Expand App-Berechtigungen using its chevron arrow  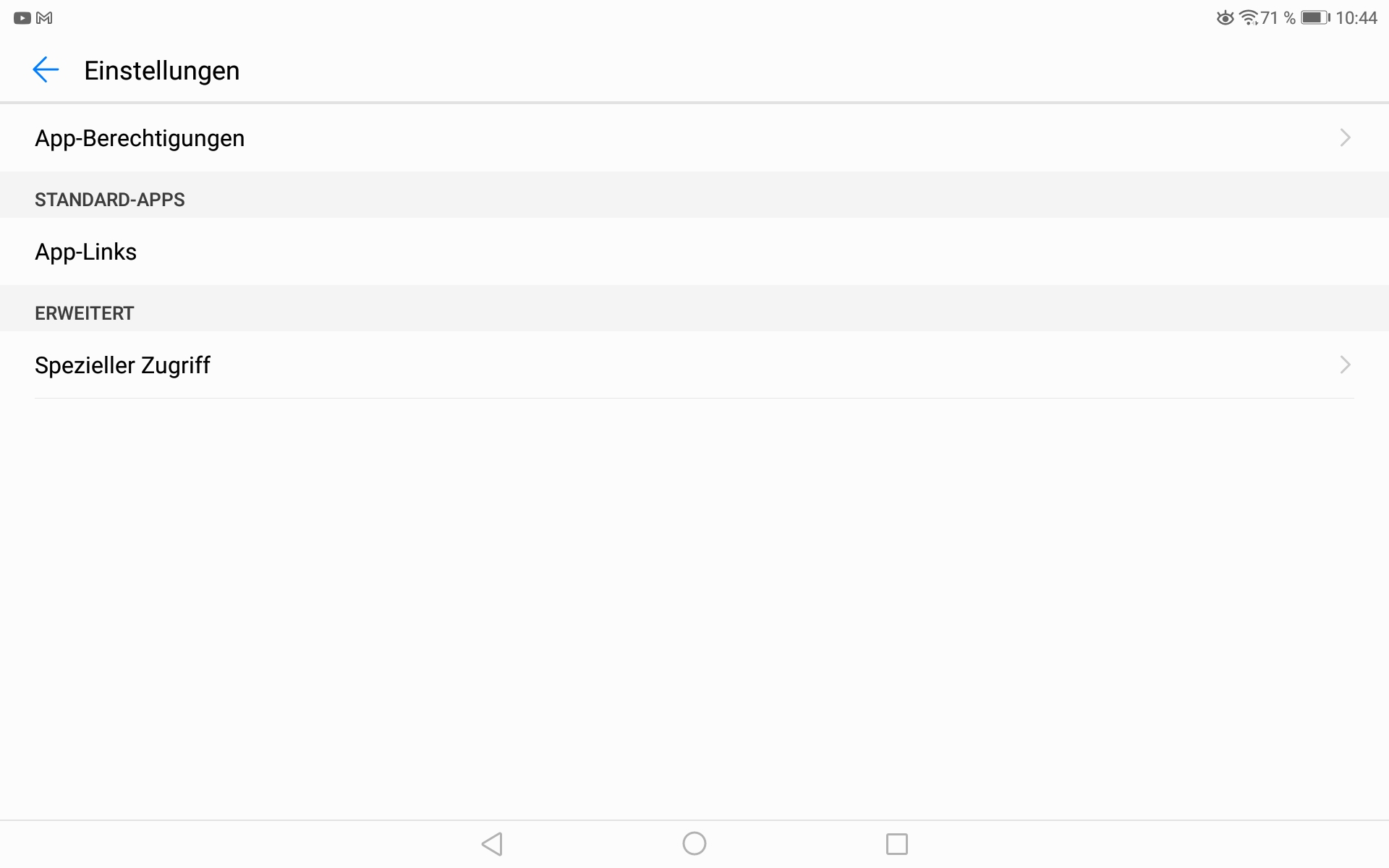(x=1345, y=137)
